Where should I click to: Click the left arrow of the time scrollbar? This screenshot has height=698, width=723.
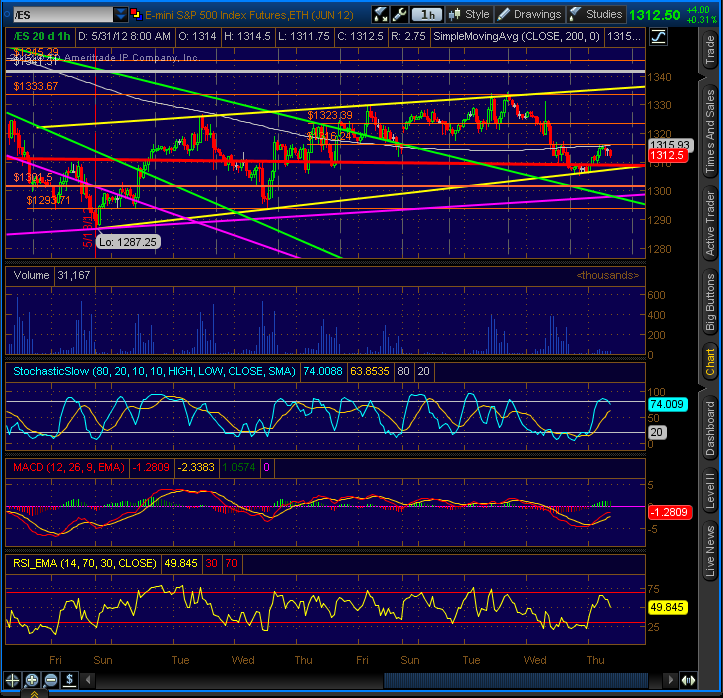[88, 680]
